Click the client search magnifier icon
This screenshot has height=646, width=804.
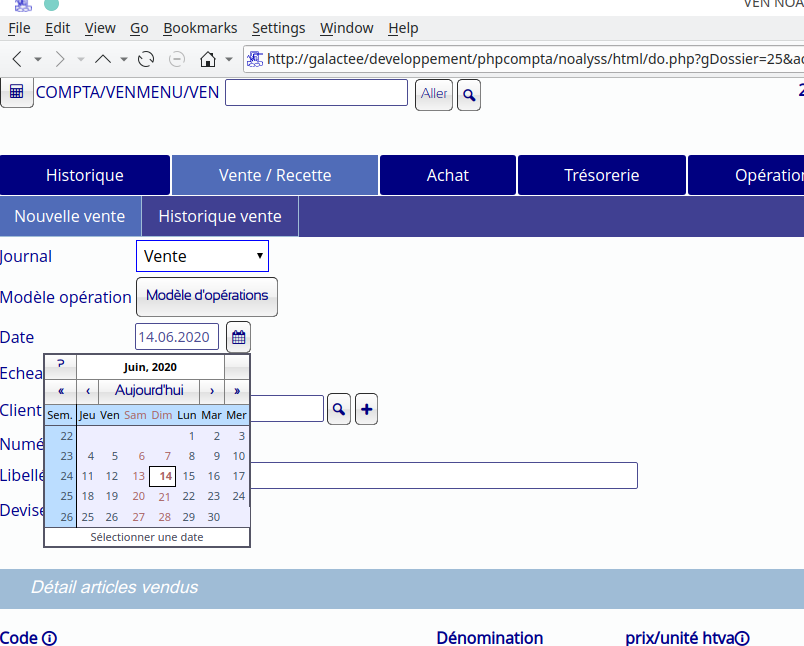pyautogui.click(x=339, y=409)
